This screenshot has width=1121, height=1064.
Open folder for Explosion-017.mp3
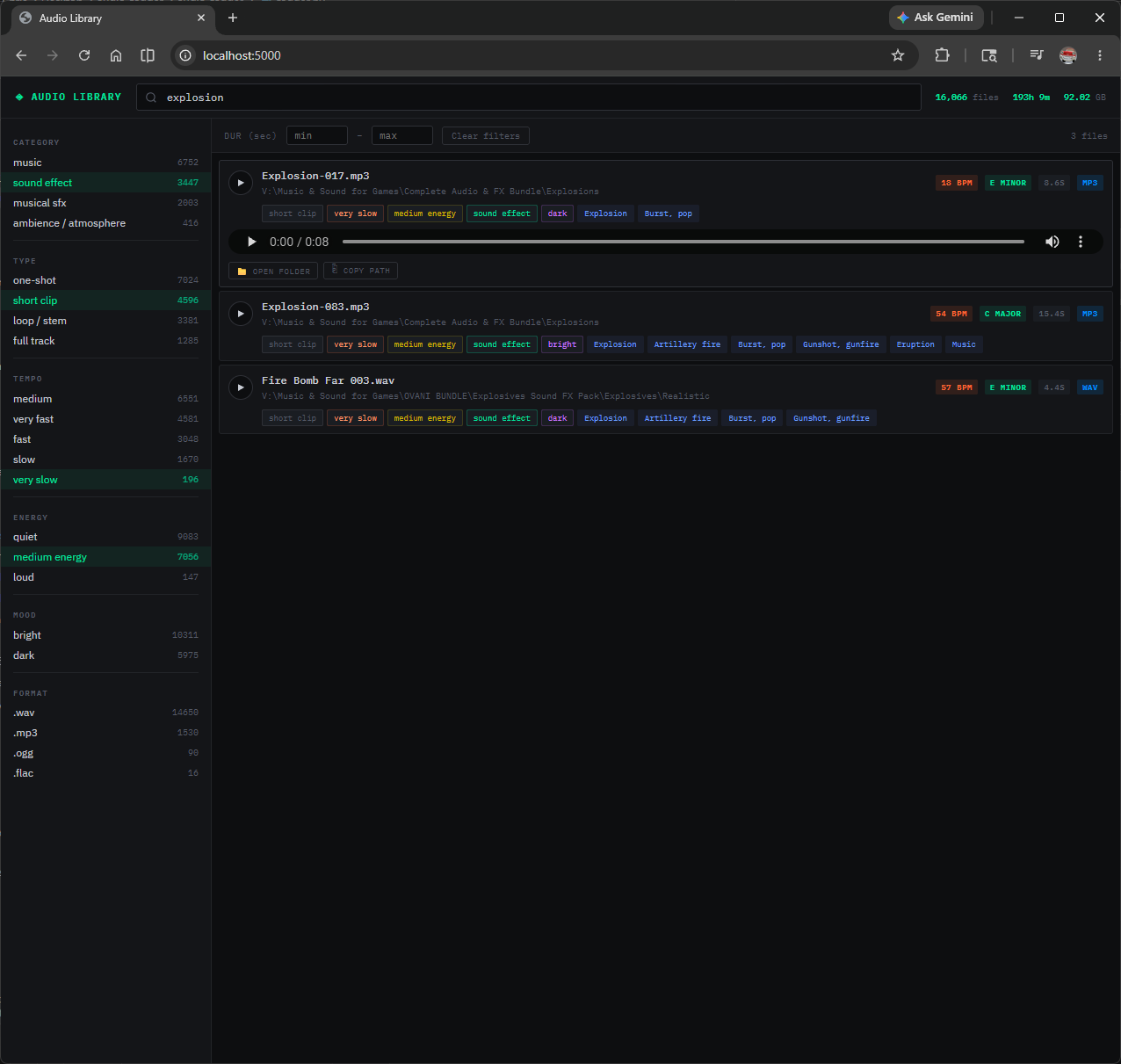click(x=273, y=271)
